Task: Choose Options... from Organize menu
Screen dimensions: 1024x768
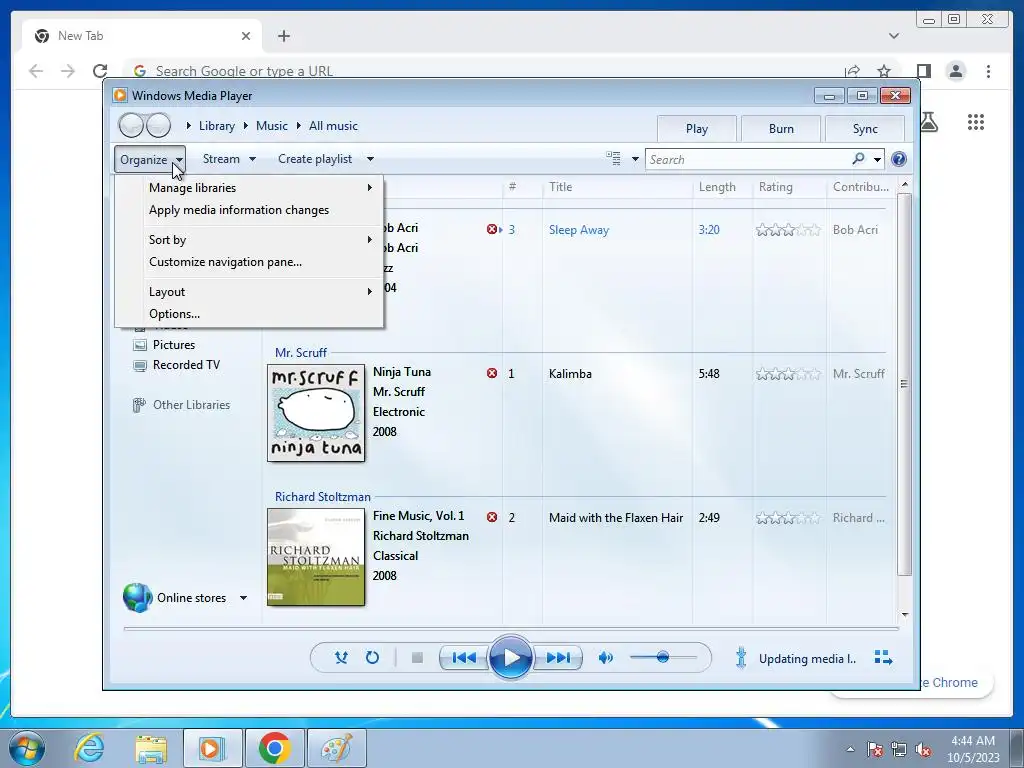Action: point(249,314)
